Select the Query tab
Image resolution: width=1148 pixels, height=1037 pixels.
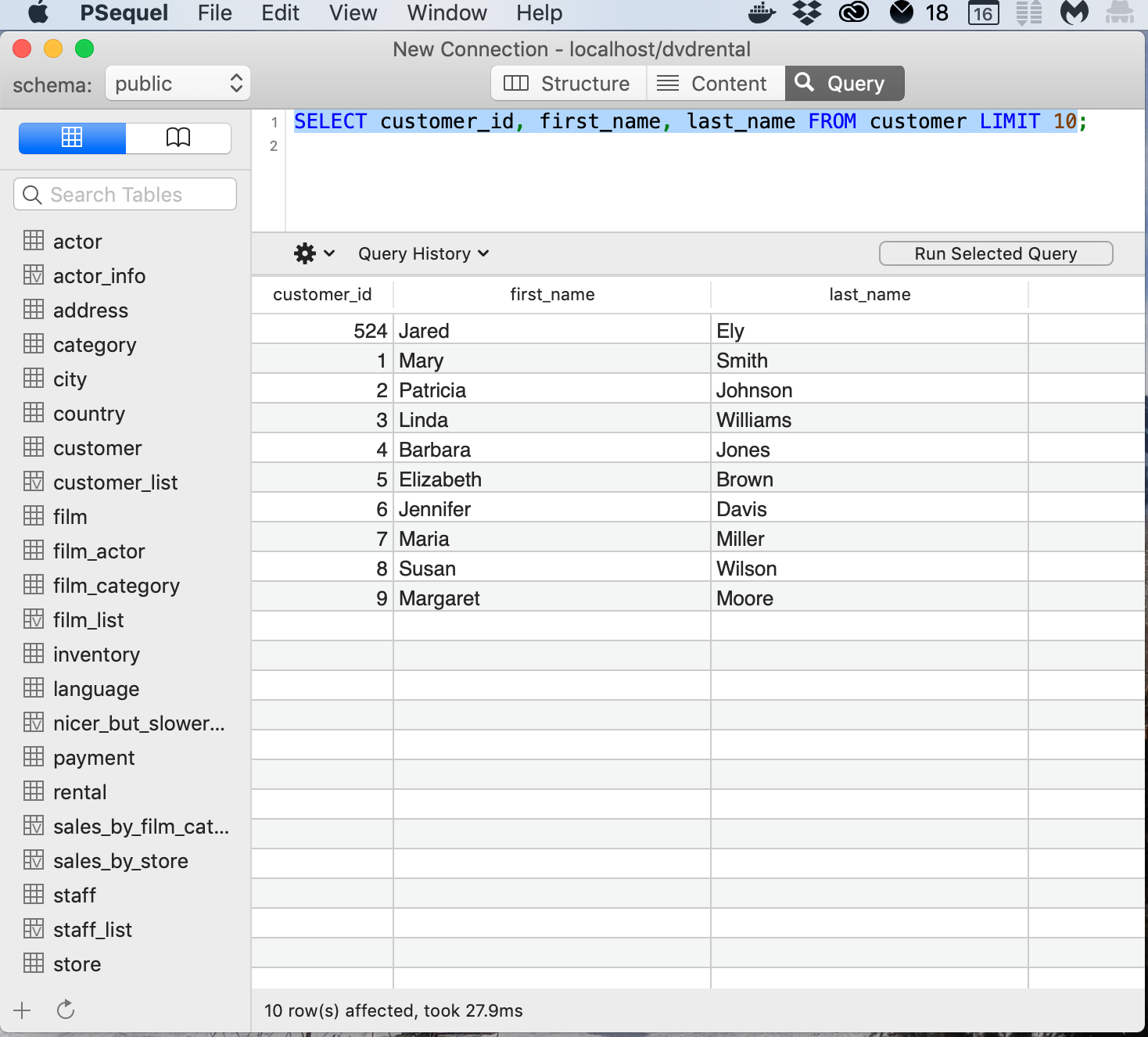click(843, 84)
